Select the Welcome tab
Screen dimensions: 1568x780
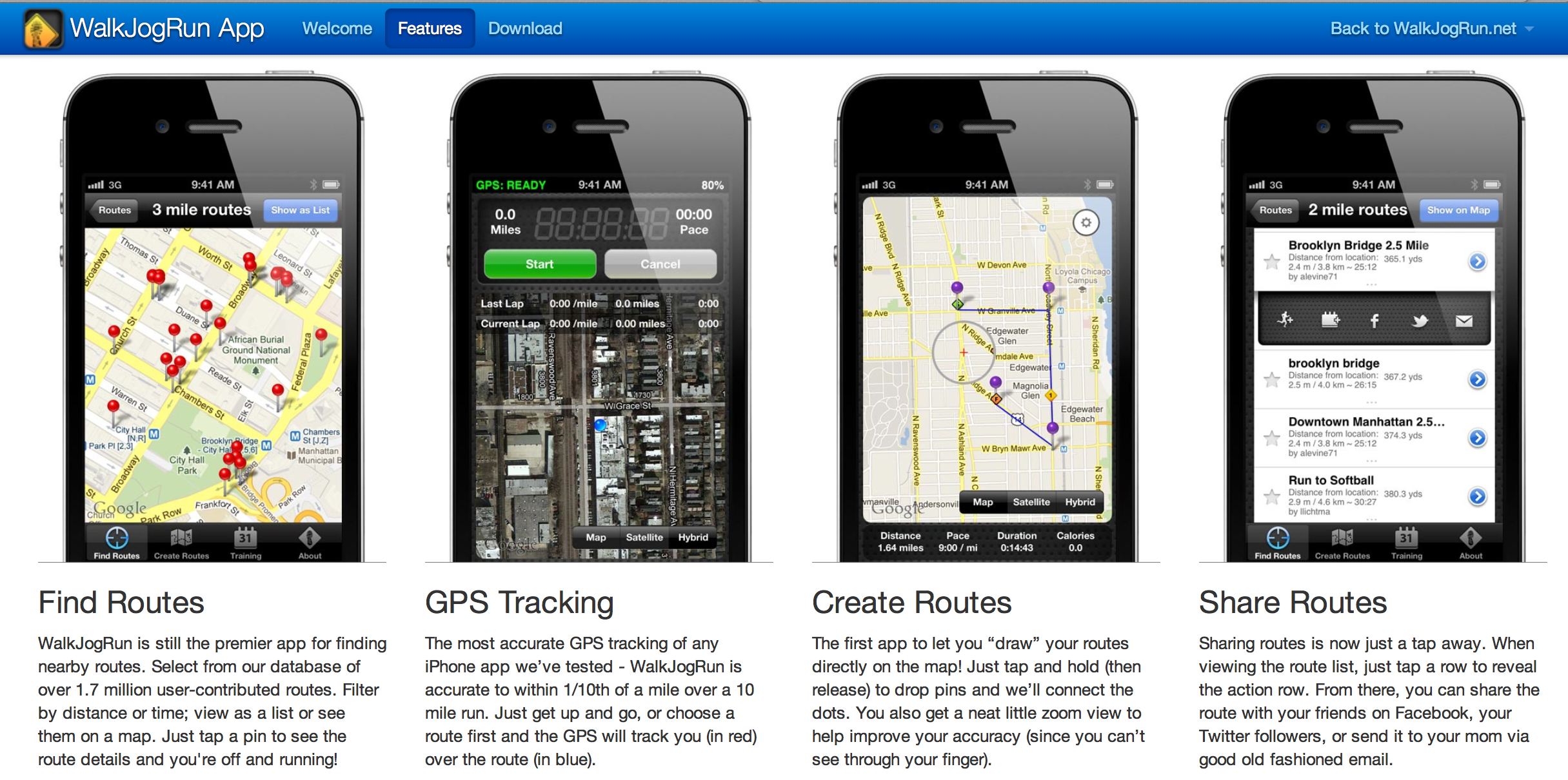click(335, 28)
